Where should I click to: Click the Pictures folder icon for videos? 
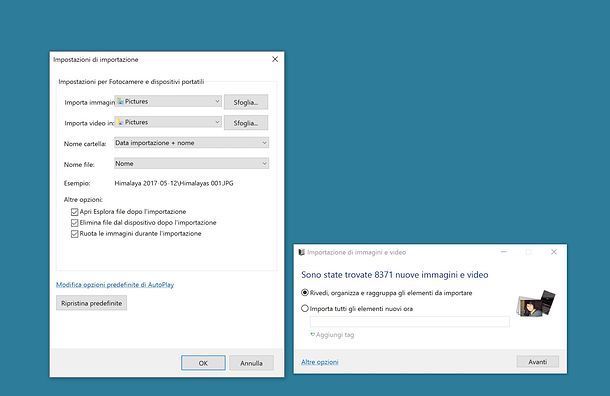point(120,122)
